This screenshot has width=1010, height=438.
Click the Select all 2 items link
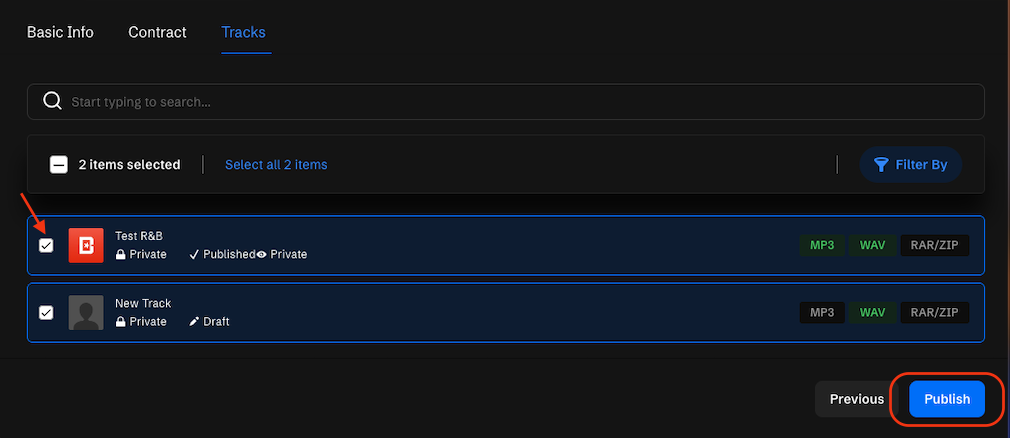(x=276, y=165)
